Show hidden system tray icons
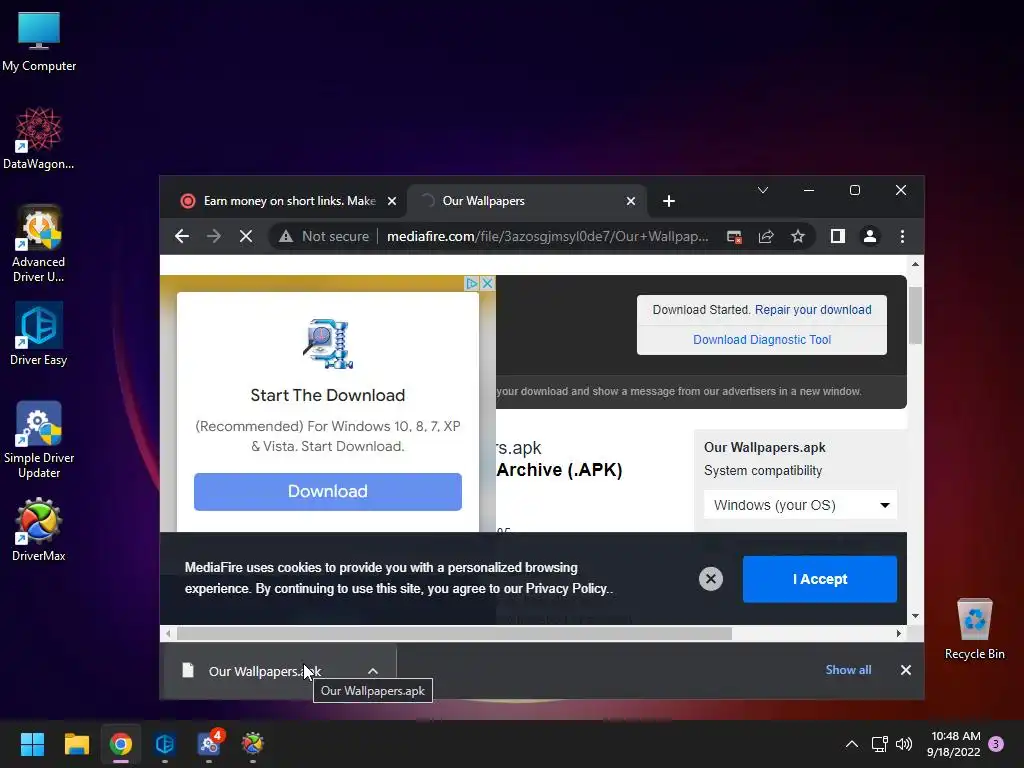Viewport: 1024px width, 768px height. (852, 744)
